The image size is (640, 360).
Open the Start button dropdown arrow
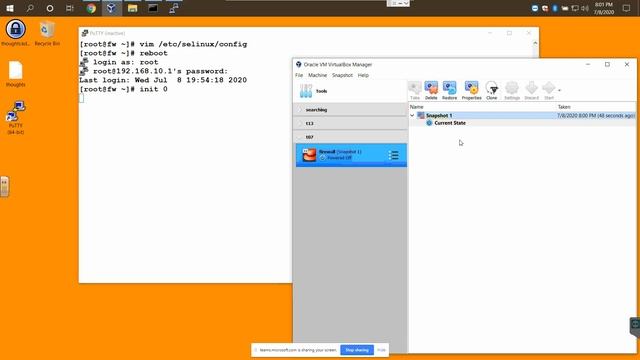coord(560,90)
